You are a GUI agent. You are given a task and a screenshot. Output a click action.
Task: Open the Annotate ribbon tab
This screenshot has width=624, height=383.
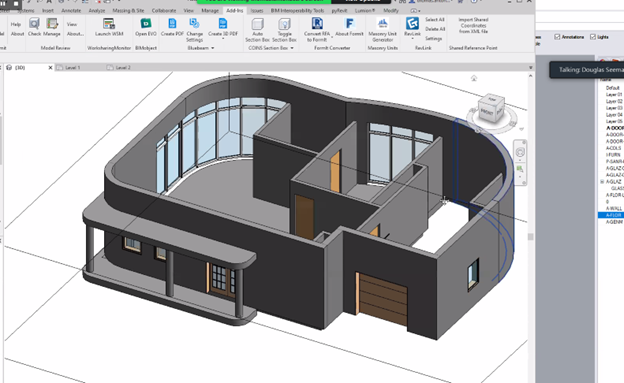tap(71, 10)
